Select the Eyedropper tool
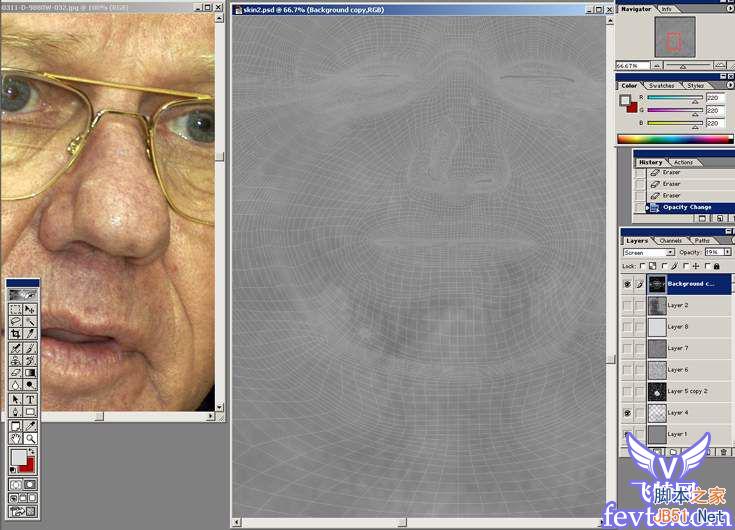Image resolution: width=735 pixels, height=530 pixels. tap(30, 426)
